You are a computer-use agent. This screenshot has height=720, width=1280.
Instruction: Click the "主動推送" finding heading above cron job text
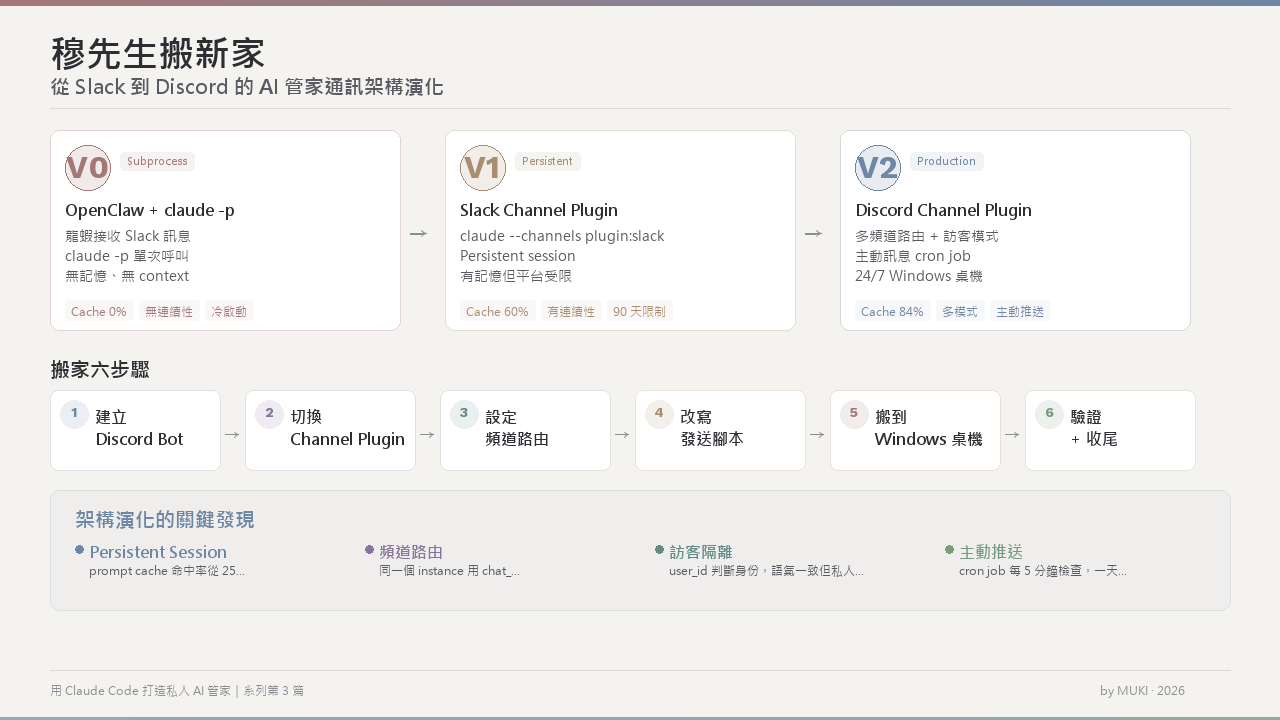991,552
